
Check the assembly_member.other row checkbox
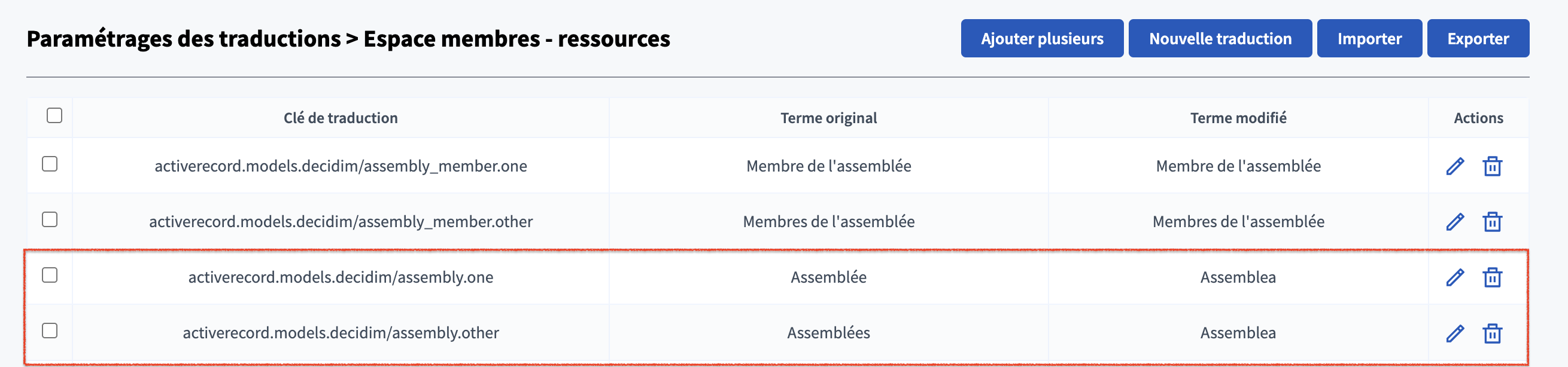click(x=50, y=219)
